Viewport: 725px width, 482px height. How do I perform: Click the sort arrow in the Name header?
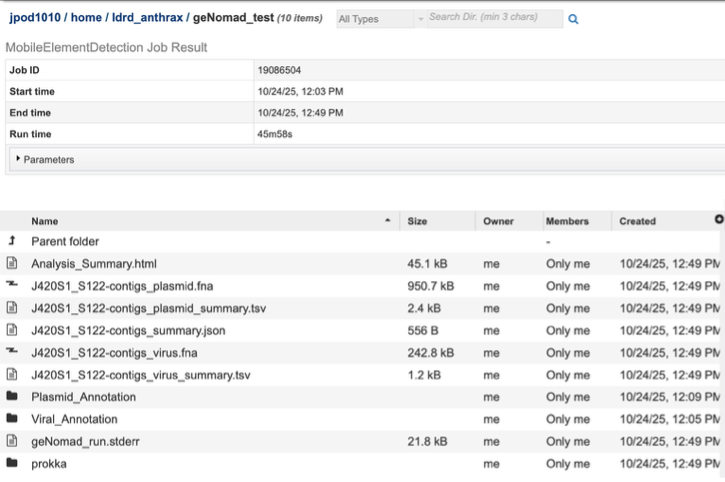pos(387,221)
